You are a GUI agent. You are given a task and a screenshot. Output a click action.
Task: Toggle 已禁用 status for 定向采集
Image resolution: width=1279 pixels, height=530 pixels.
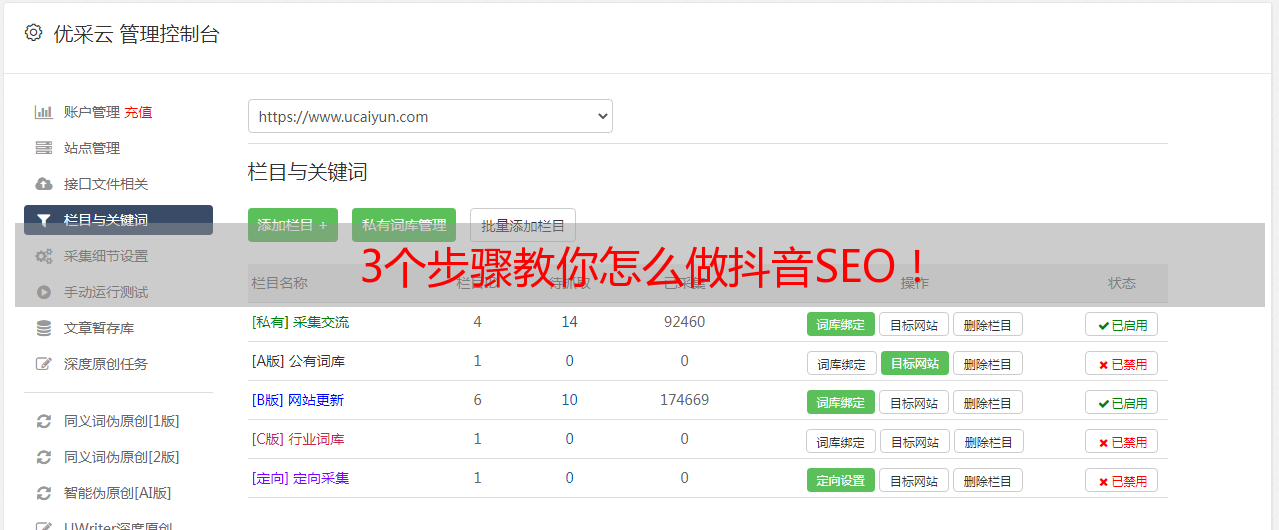pyautogui.click(x=1122, y=480)
